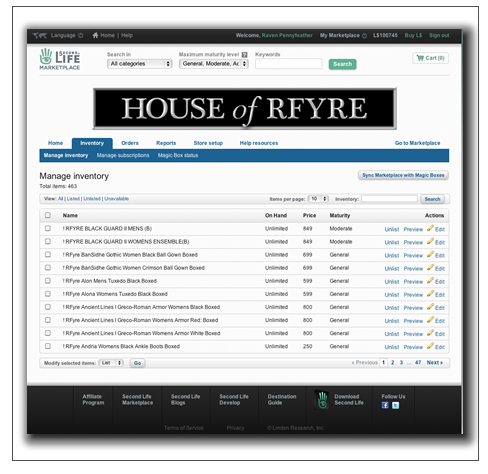Switch to the Reports tab

click(x=166, y=143)
